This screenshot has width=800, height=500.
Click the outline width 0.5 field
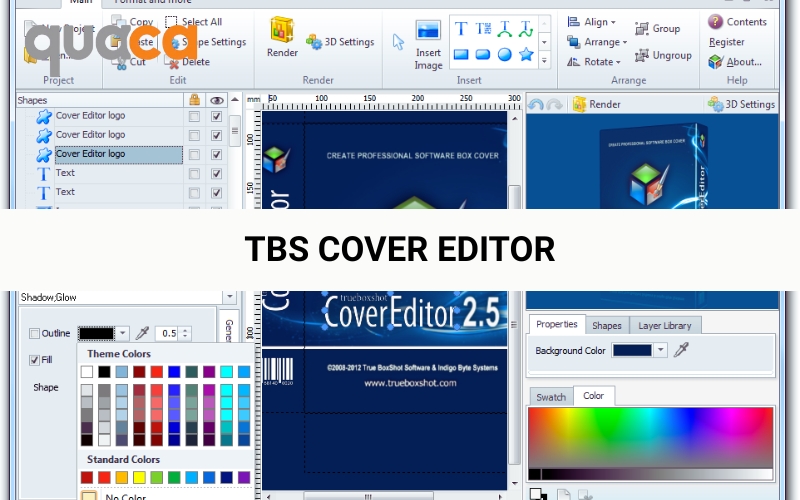point(168,334)
